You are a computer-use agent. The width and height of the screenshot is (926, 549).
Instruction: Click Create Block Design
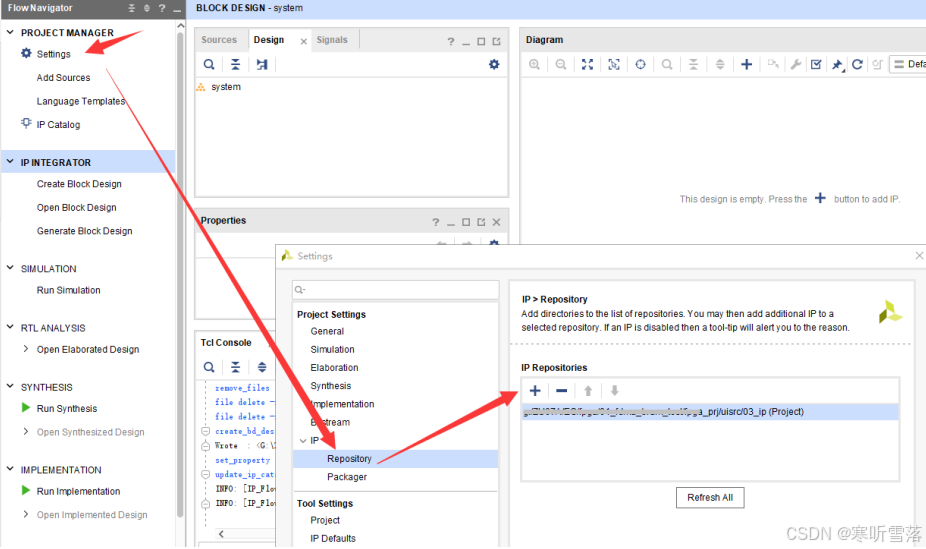[x=79, y=184]
